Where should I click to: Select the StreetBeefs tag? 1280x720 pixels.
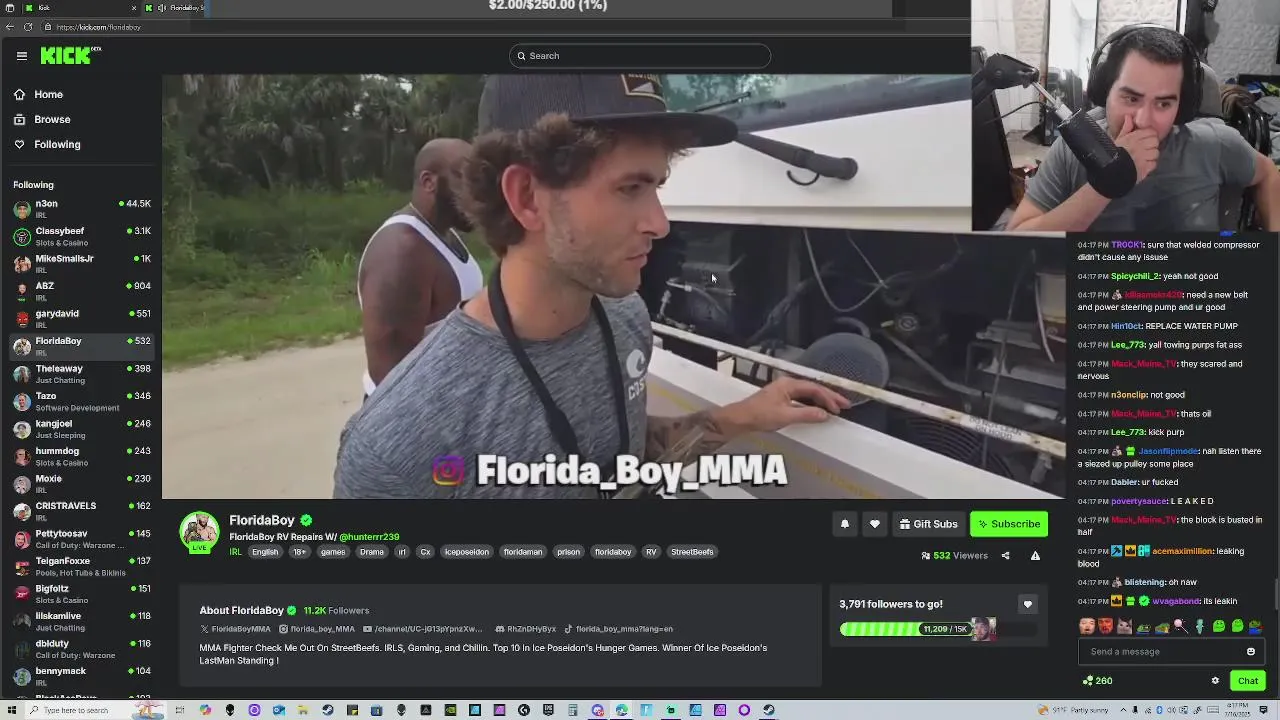(x=692, y=552)
